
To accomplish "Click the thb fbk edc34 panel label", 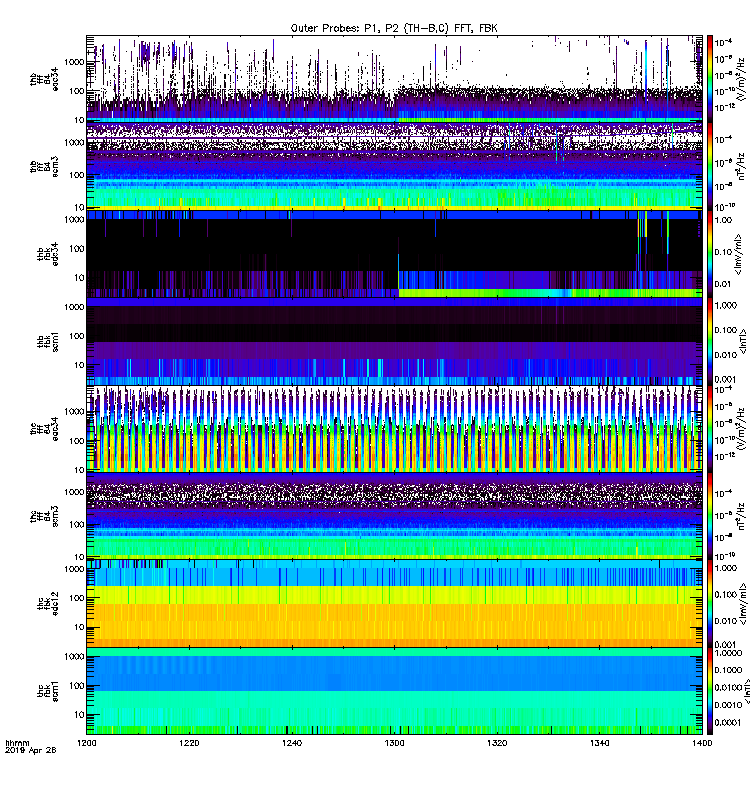I will 47,254.
